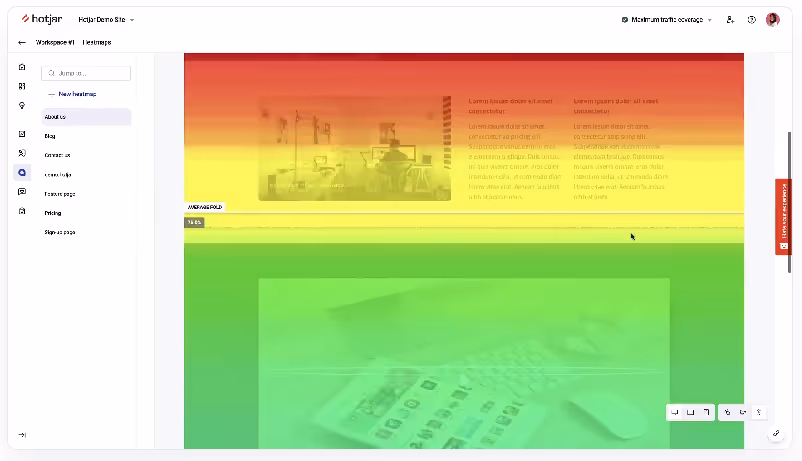Open the user profile avatar

point(772,19)
